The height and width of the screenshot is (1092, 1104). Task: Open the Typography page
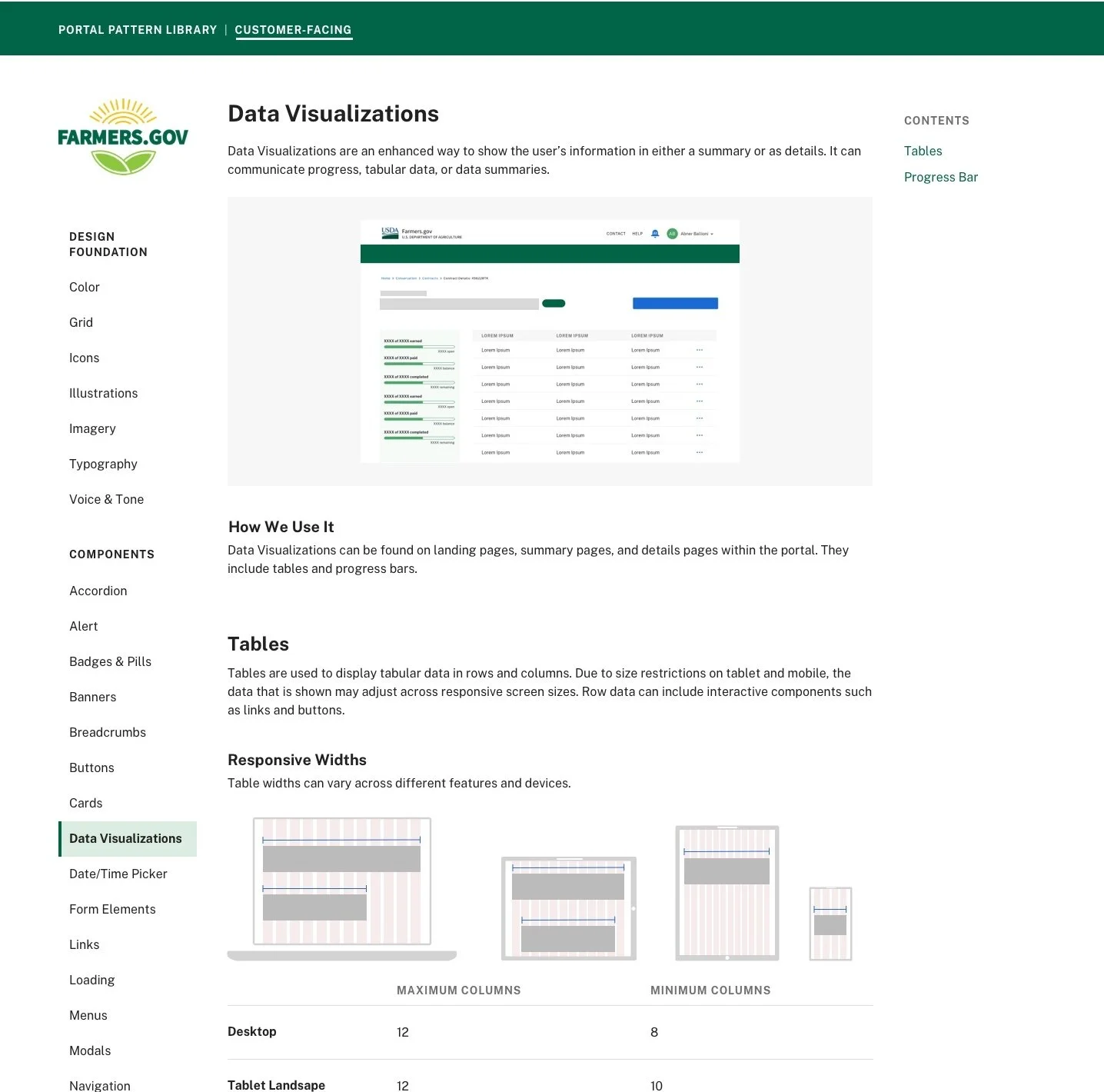tap(103, 464)
